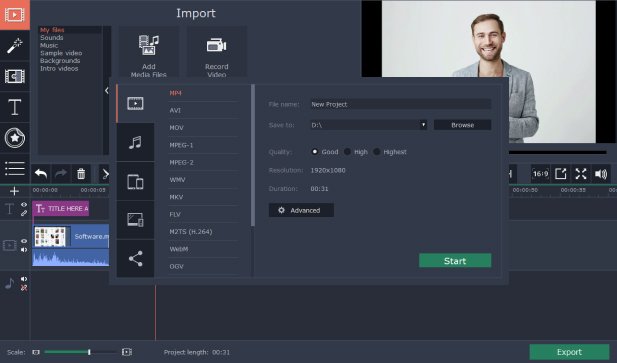
Task: Open the More tools list icon
Action: (x=15, y=168)
